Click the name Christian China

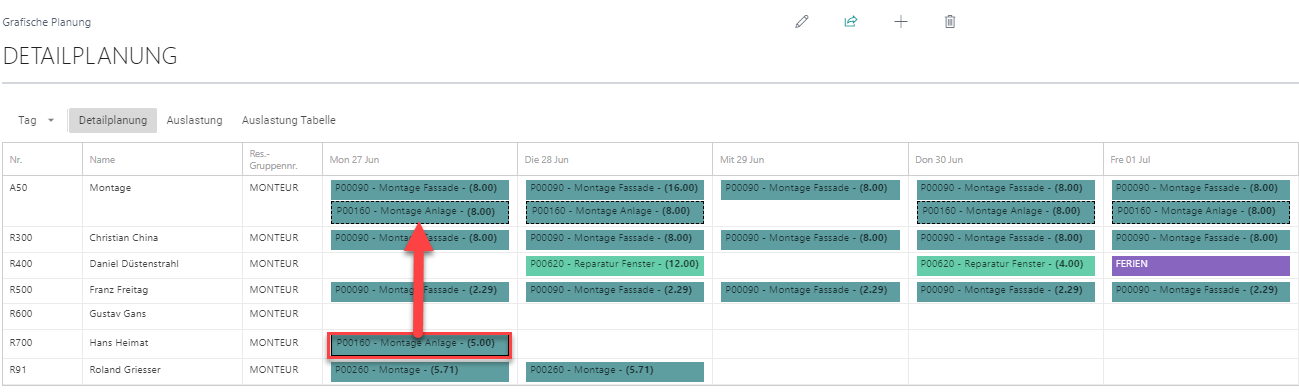pos(124,238)
